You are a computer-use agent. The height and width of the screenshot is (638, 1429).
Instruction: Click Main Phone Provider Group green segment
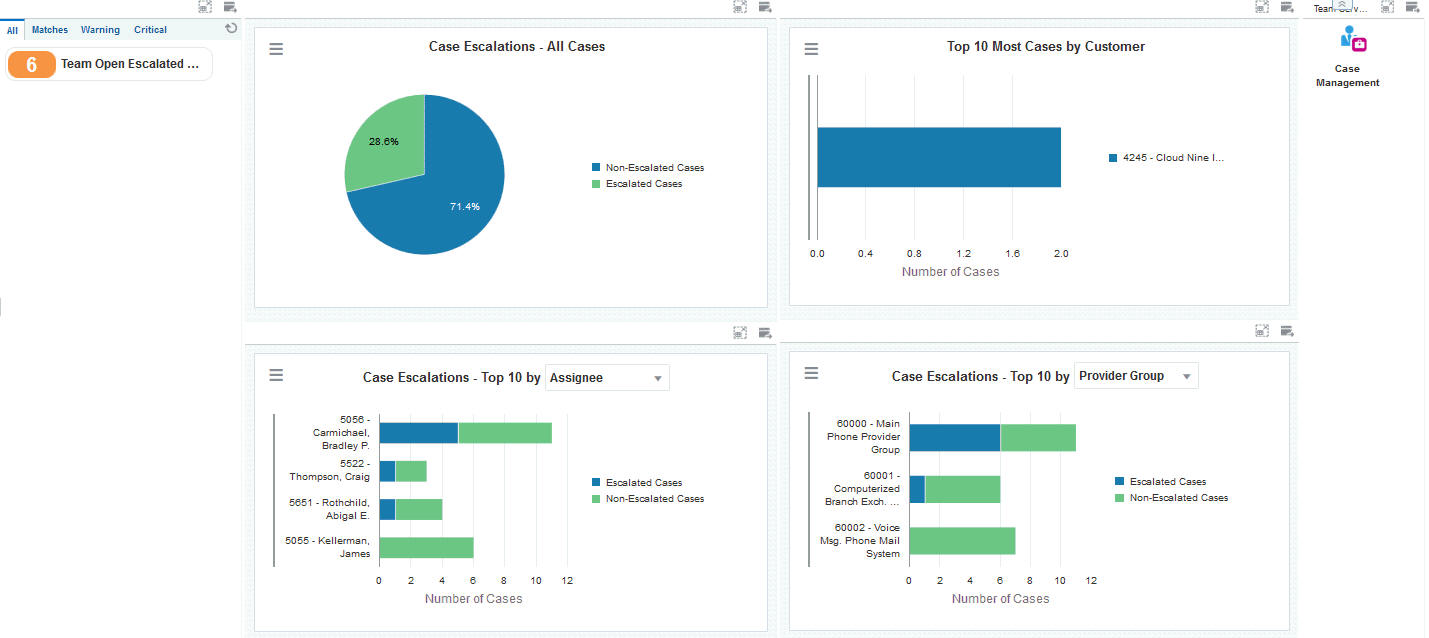coord(1038,437)
